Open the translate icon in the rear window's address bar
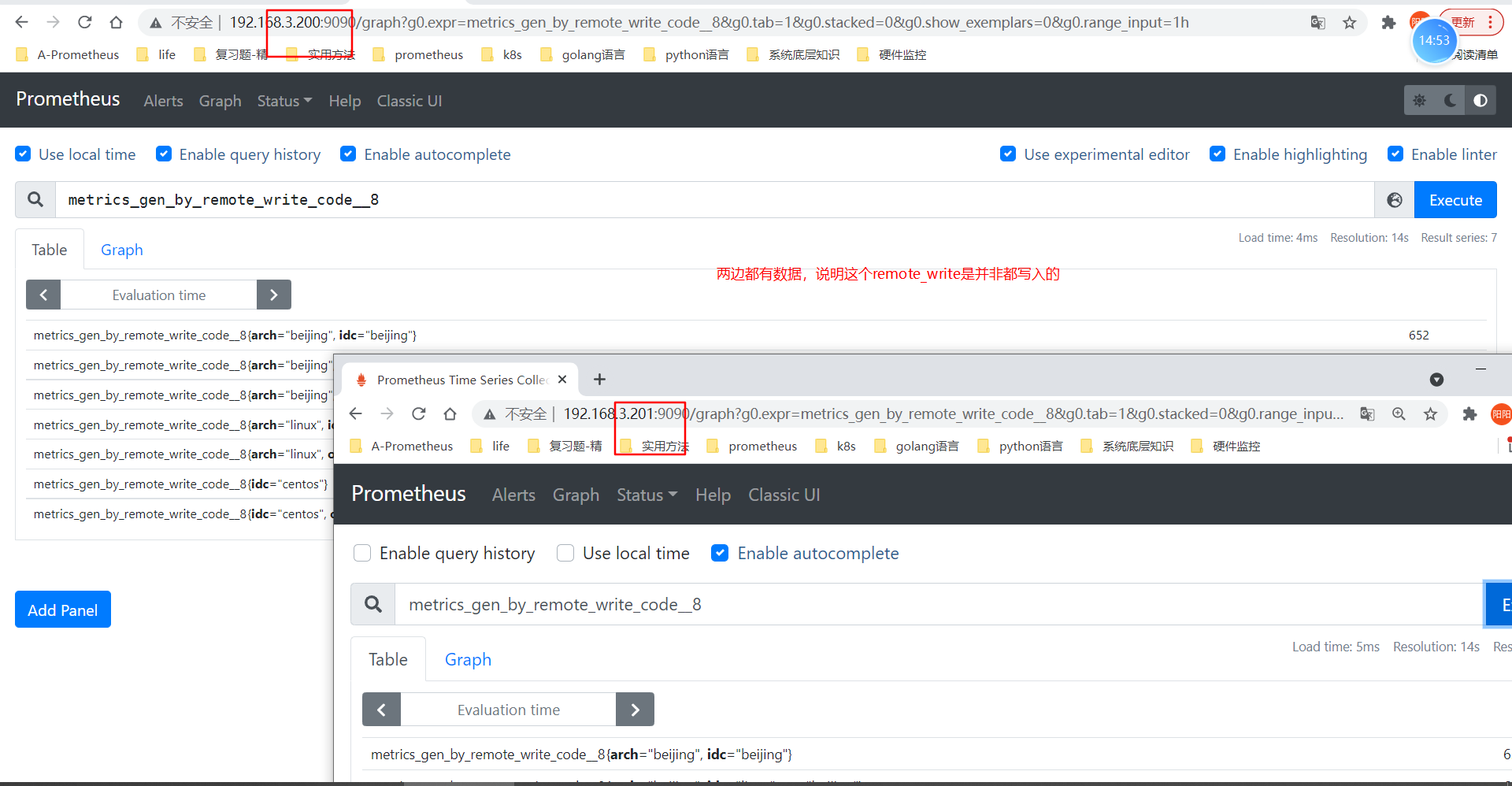This screenshot has height=786, width=1512. click(1318, 23)
